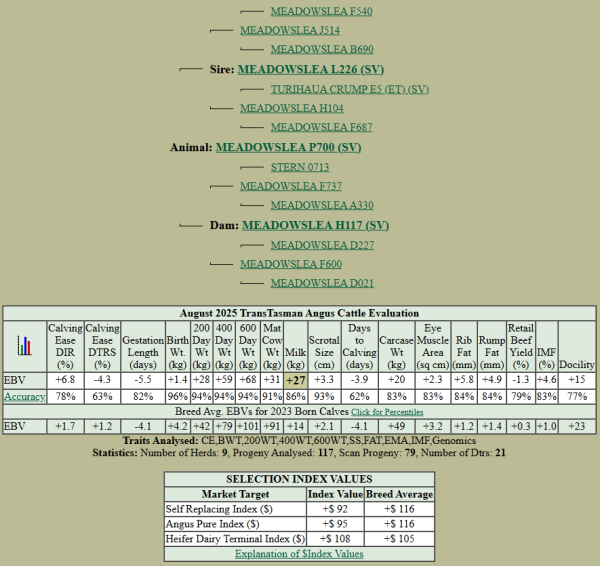Select breed average Docility +23
Image resolution: width=600 pixels, height=566 pixels.
coord(577,426)
